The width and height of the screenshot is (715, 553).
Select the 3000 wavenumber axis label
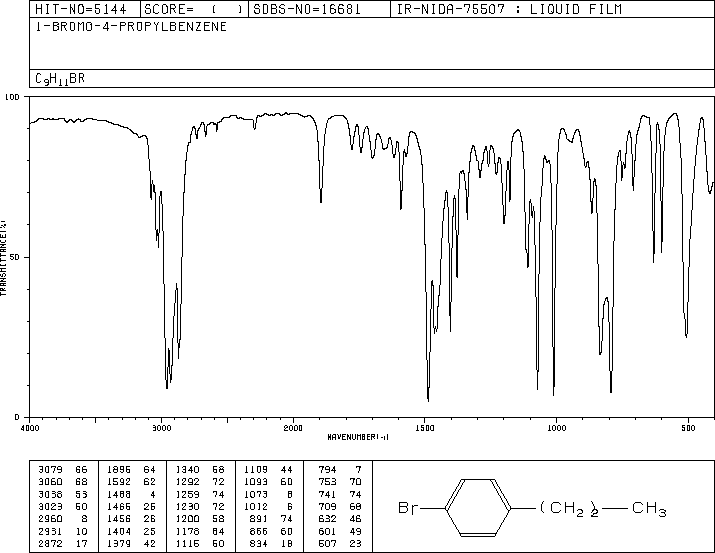click(161, 428)
